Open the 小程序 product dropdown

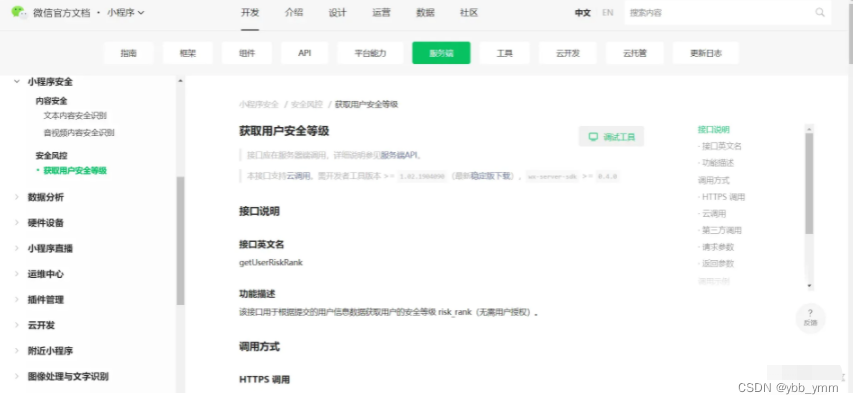tap(126, 13)
